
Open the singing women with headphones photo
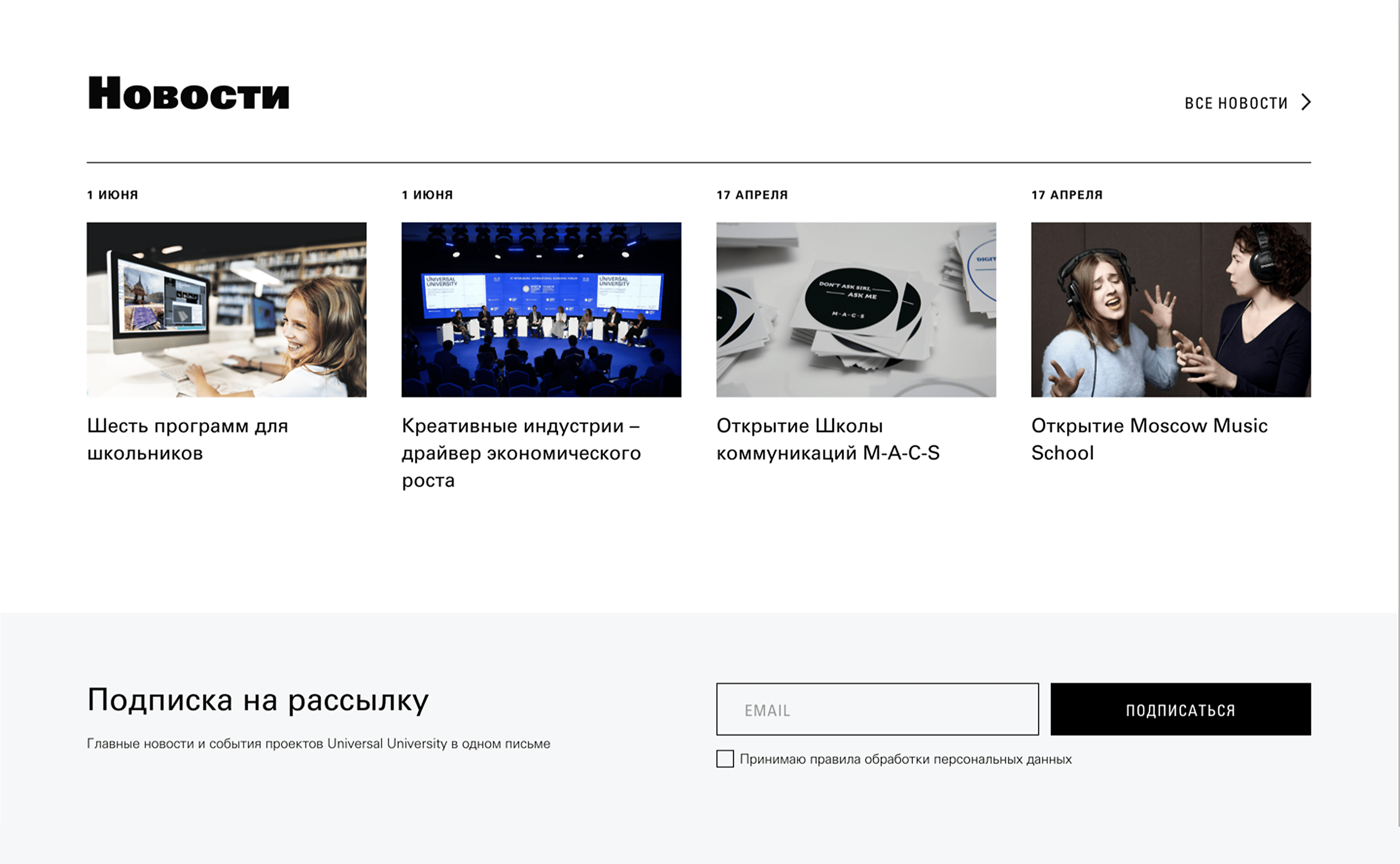[1170, 309]
